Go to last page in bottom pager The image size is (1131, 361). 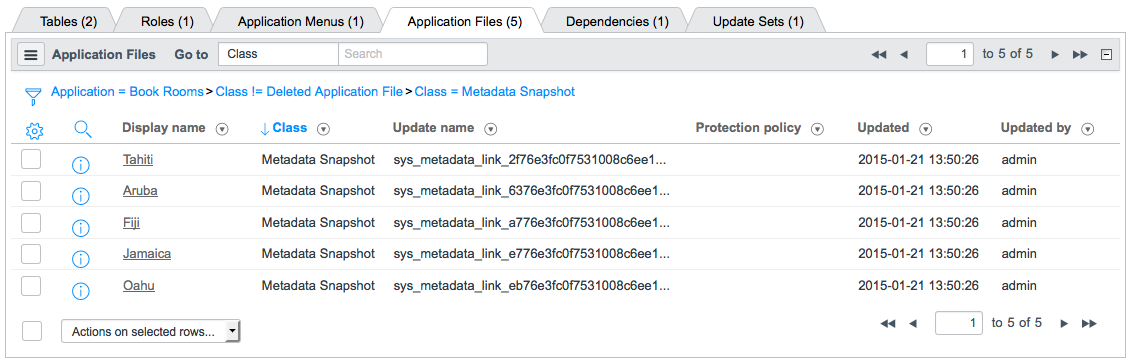[1089, 323]
